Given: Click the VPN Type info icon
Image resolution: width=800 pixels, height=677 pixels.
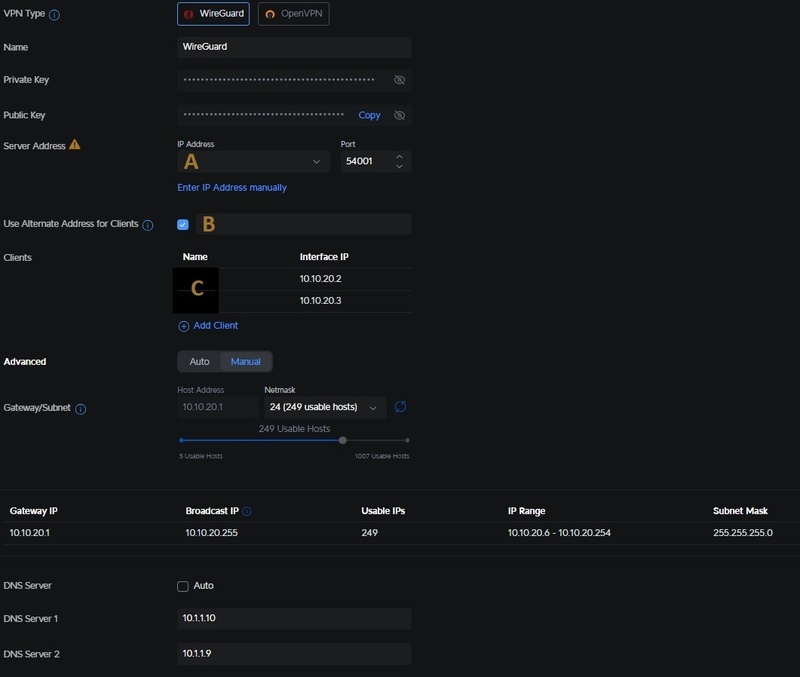Looking at the screenshot, I should point(54,14).
